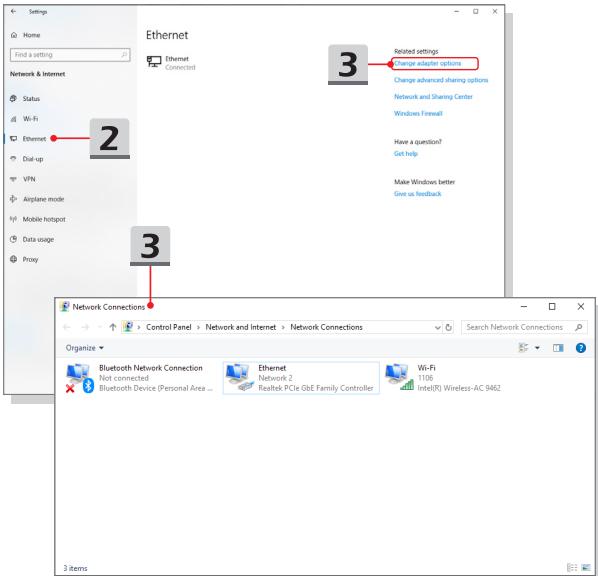Click the Forward arrow in Network Connections
The height and width of the screenshot is (576, 598).
pyautogui.click(x=85, y=327)
